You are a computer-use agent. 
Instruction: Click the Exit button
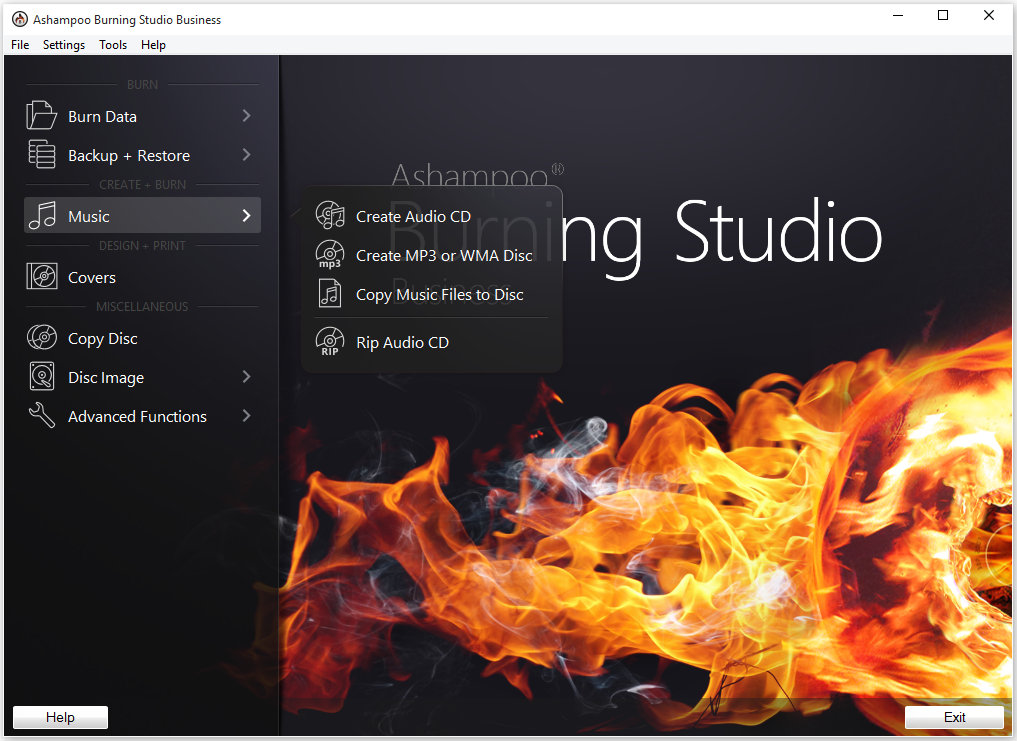(954, 717)
